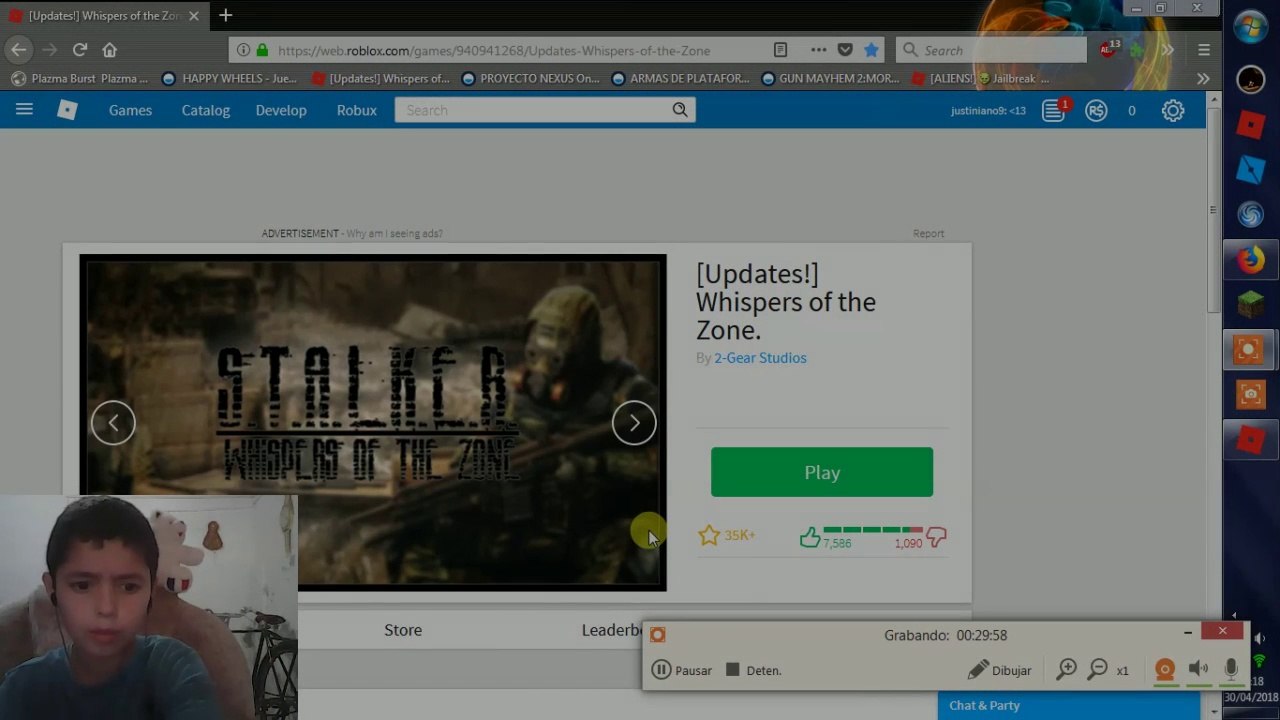Open system volume tray icon

coord(1260,638)
